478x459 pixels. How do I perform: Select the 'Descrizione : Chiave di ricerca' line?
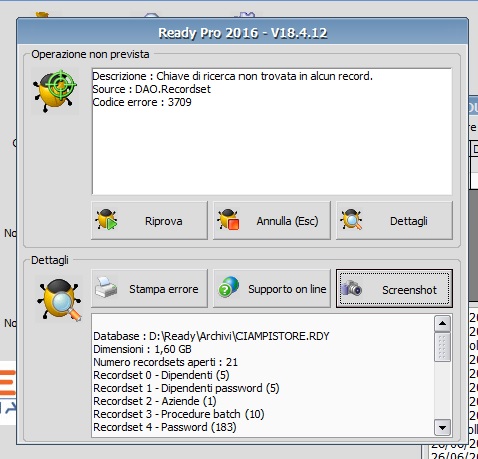tap(232, 76)
